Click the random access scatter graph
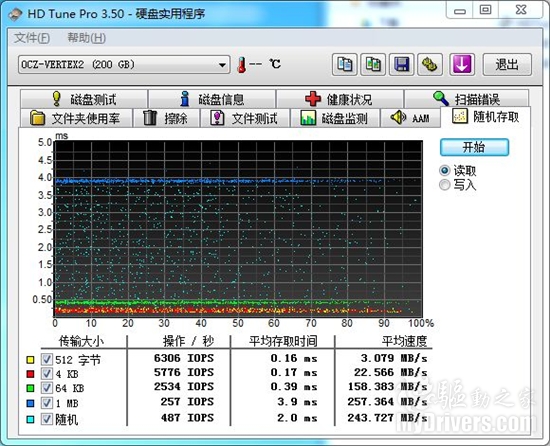 tap(239, 229)
